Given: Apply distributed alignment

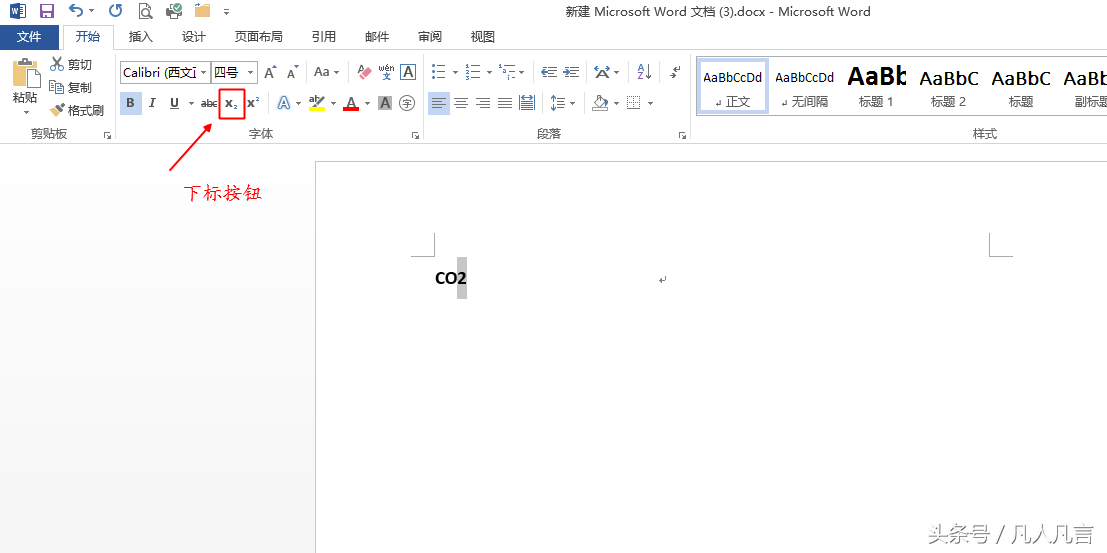Looking at the screenshot, I should tap(527, 104).
